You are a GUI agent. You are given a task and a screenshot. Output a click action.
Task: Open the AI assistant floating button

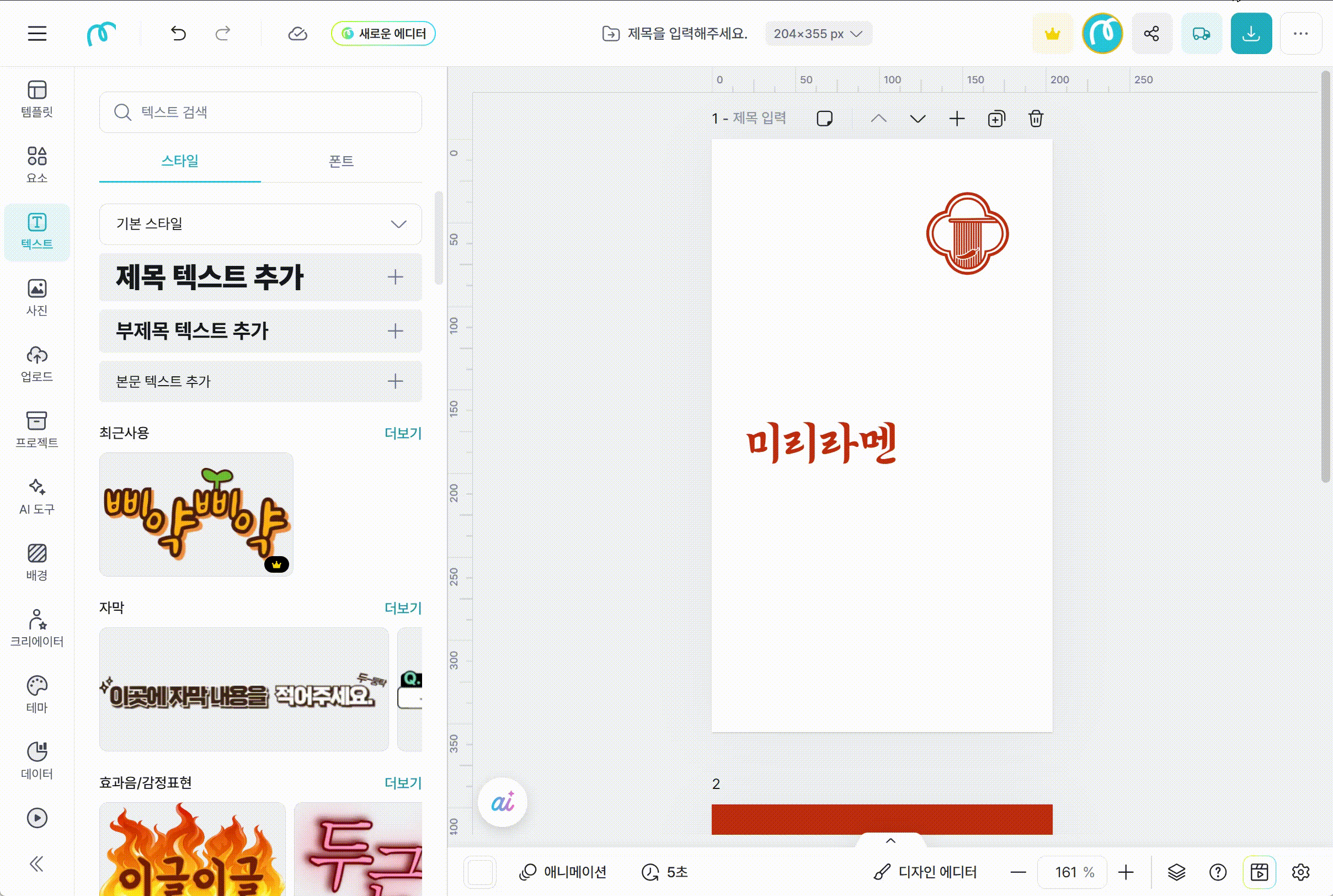[x=502, y=802]
